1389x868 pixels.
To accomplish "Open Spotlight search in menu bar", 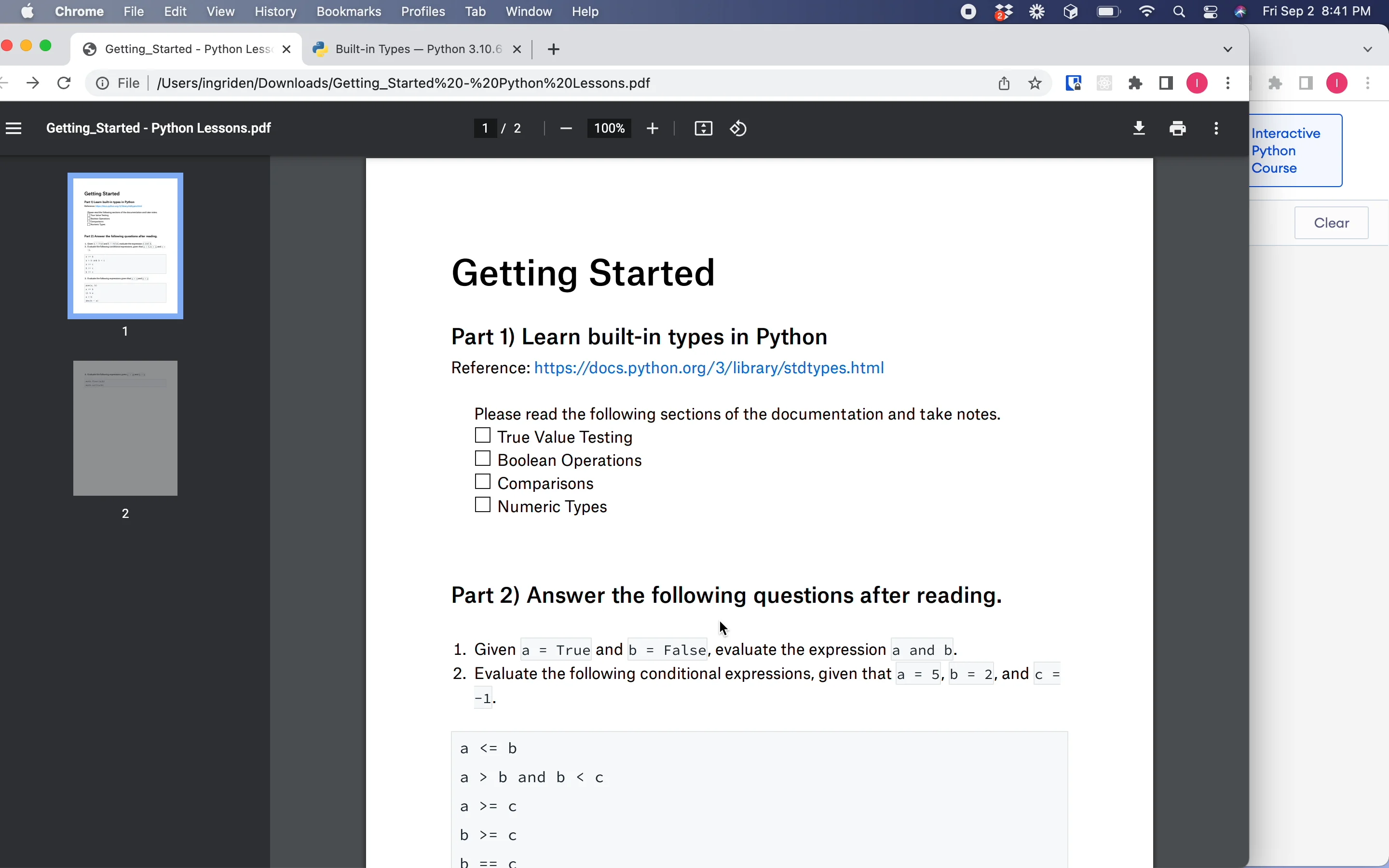I will tap(1180, 12).
